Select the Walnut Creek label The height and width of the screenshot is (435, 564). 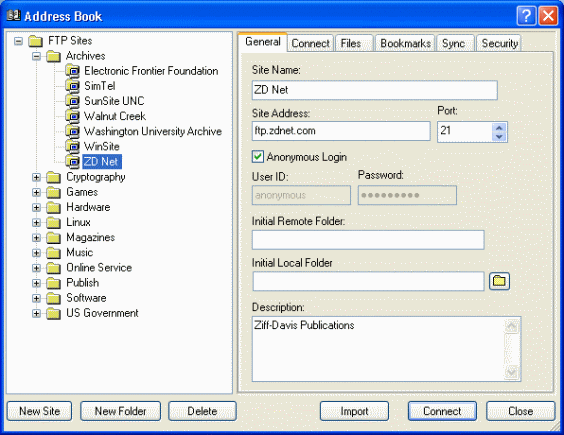(x=115, y=116)
